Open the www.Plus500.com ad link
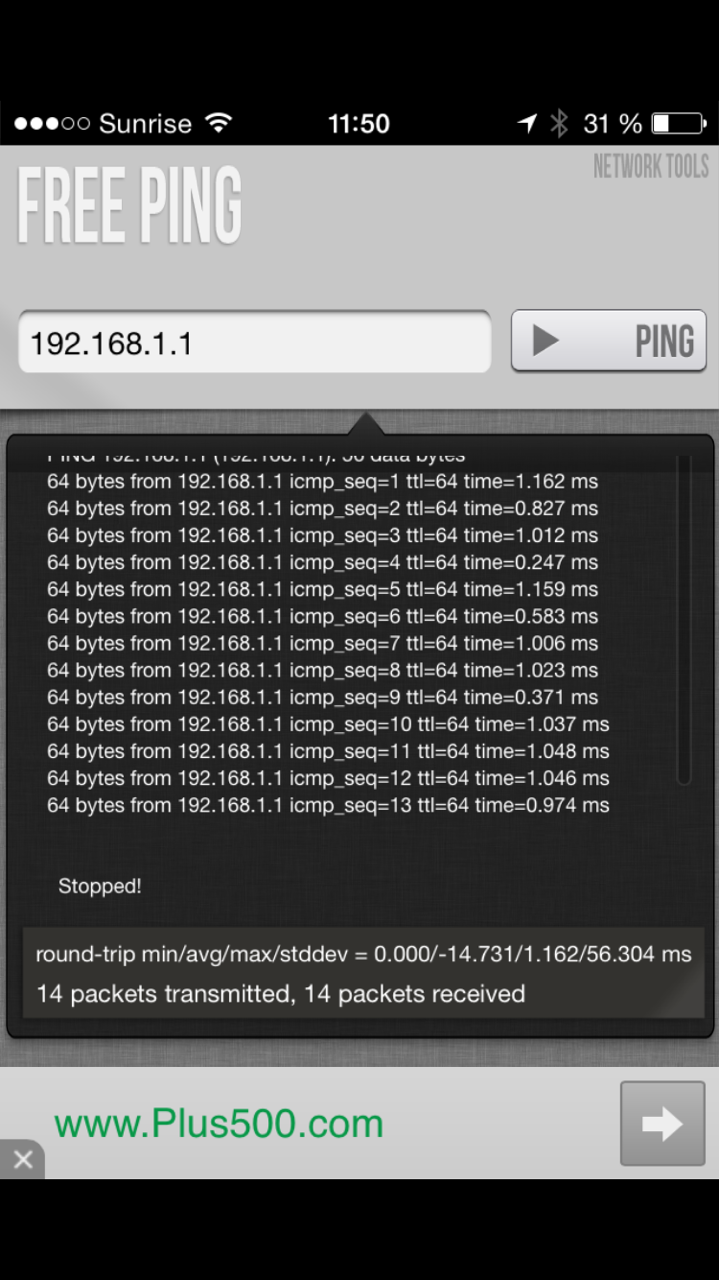The height and width of the screenshot is (1280, 719). pyautogui.click(x=219, y=1124)
